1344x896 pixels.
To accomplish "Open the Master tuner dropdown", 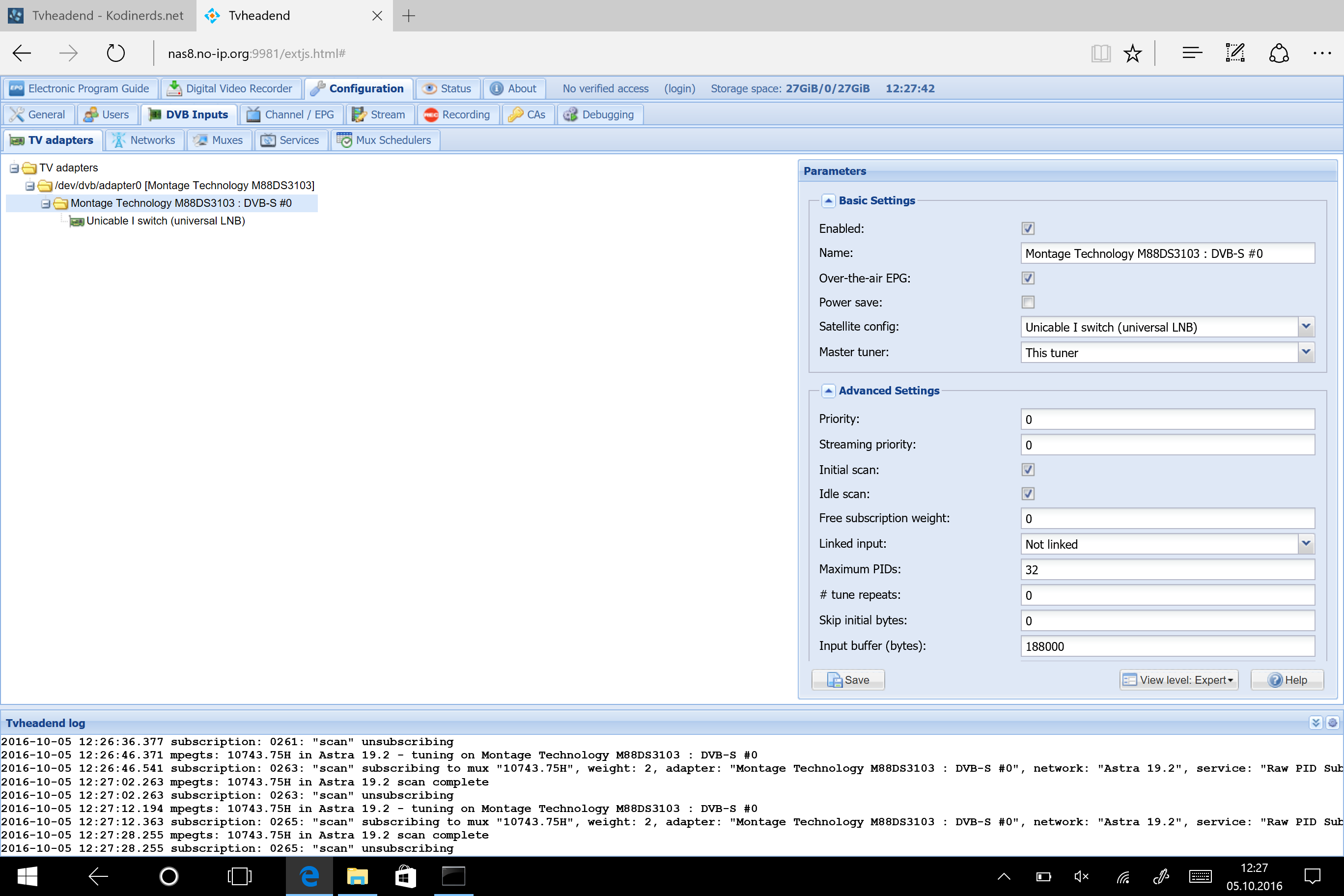I will tap(1305, 353).
